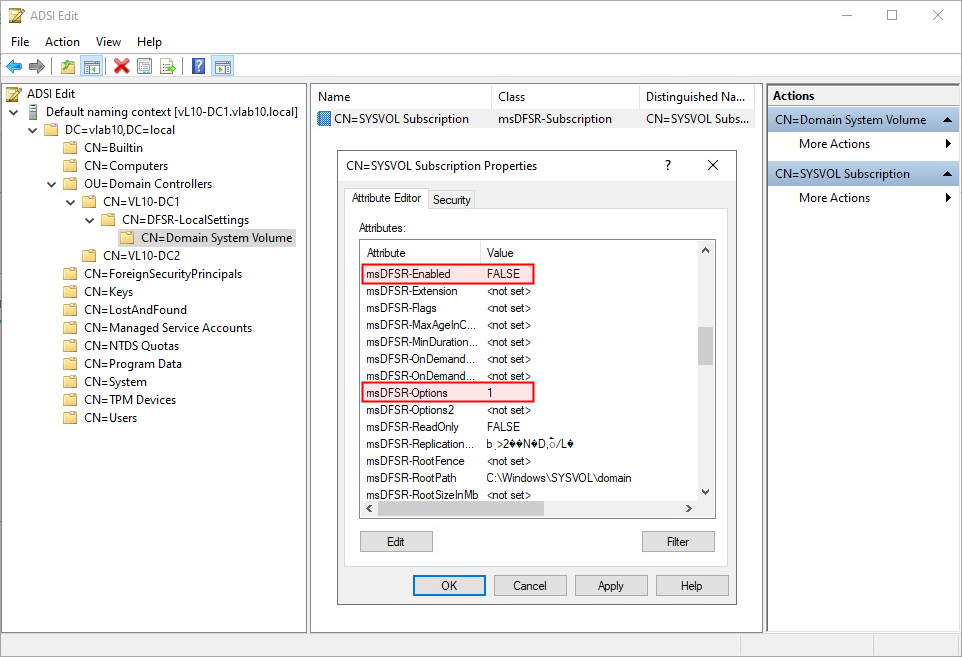Click the blue Help toolbar icon
Image resolution: width=962 pixels, height=657 pixels.
tap(198, 67)
